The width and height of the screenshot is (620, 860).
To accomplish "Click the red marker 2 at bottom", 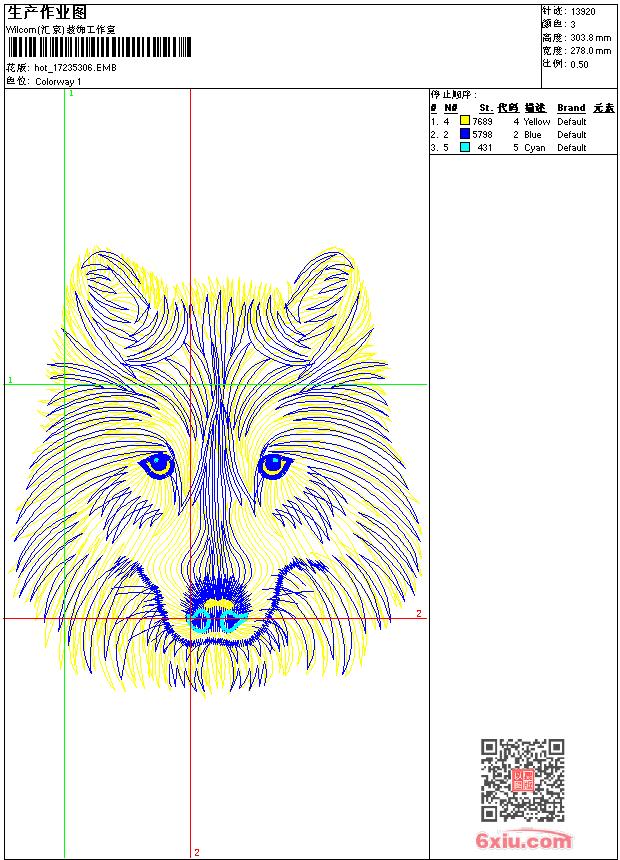I will click(x=196, y=852).
